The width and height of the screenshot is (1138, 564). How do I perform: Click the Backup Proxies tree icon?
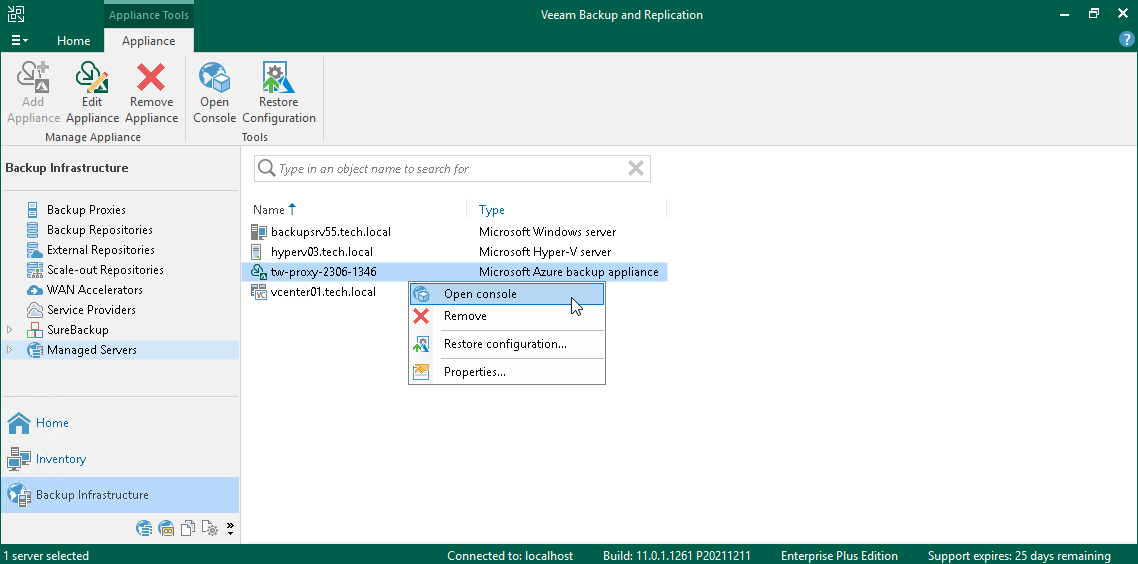[x=33, y=210]
